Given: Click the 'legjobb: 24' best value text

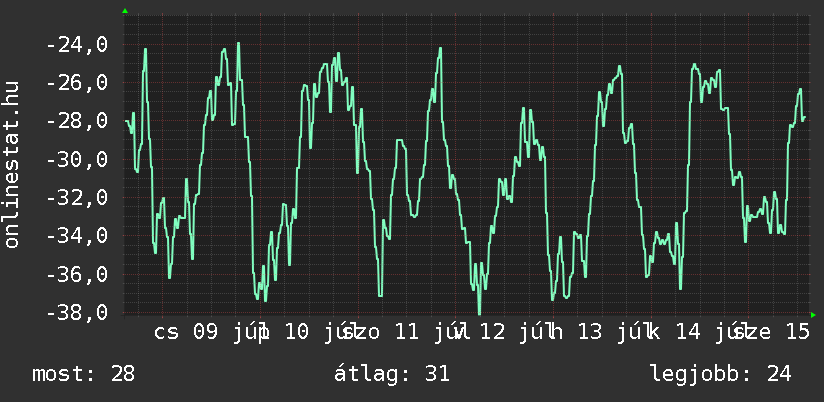Looking at the screenshot, I should [x=720, y=374].
